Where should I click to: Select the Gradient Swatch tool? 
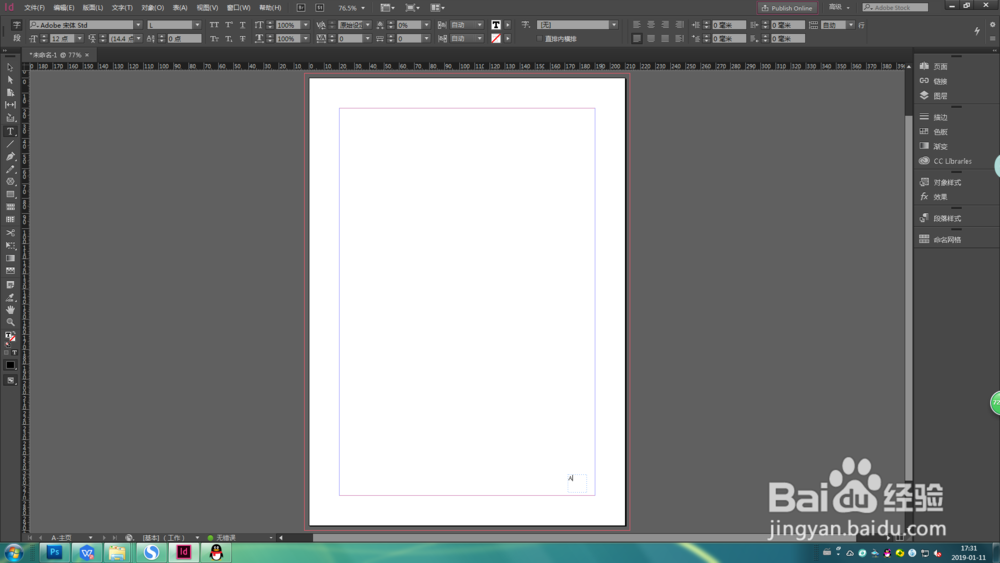(10, 259)
